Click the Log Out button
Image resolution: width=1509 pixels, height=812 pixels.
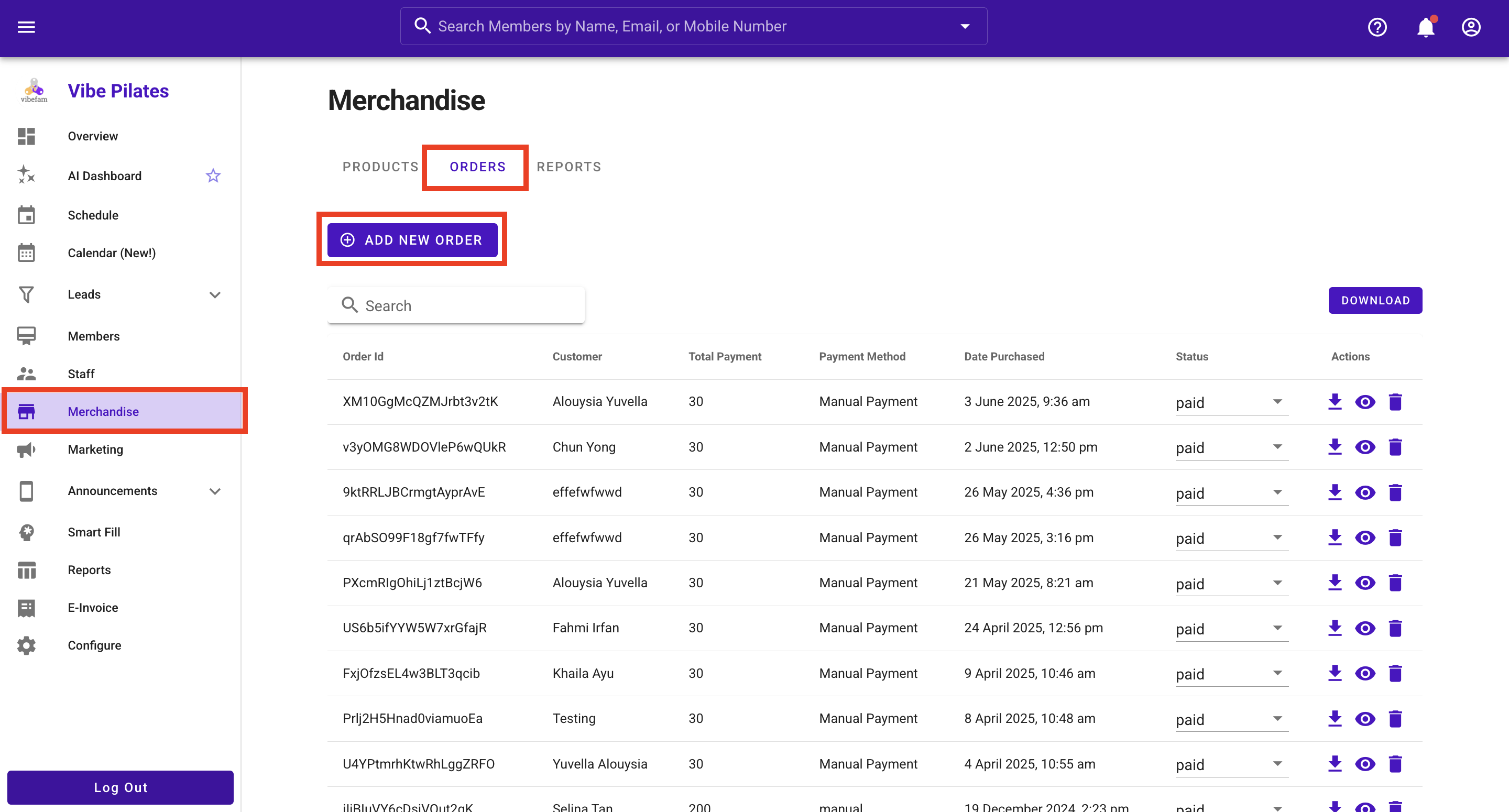click(120, 787)
